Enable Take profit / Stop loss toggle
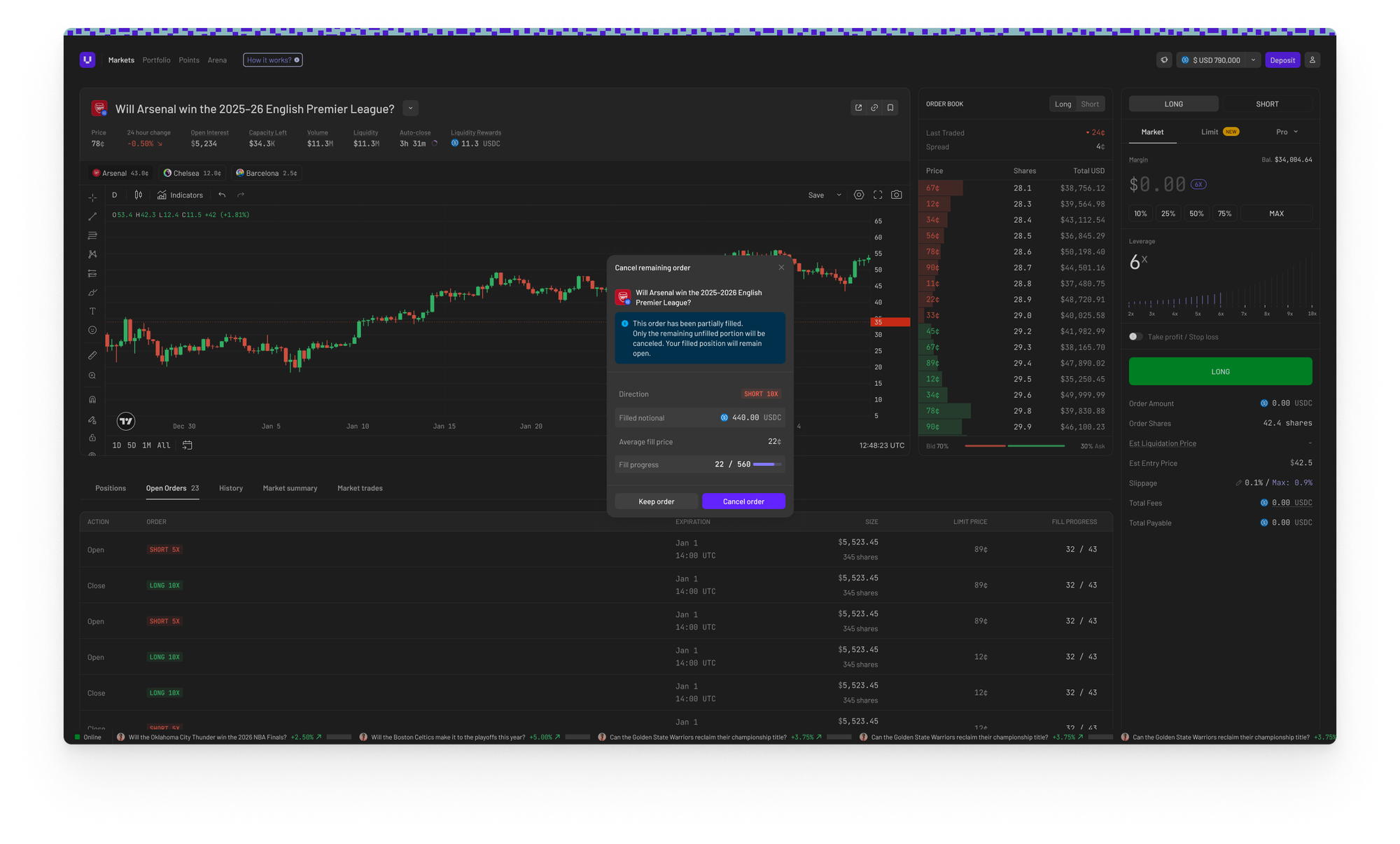Screen dimensions: 1400x844 (x=1135, y=337)
